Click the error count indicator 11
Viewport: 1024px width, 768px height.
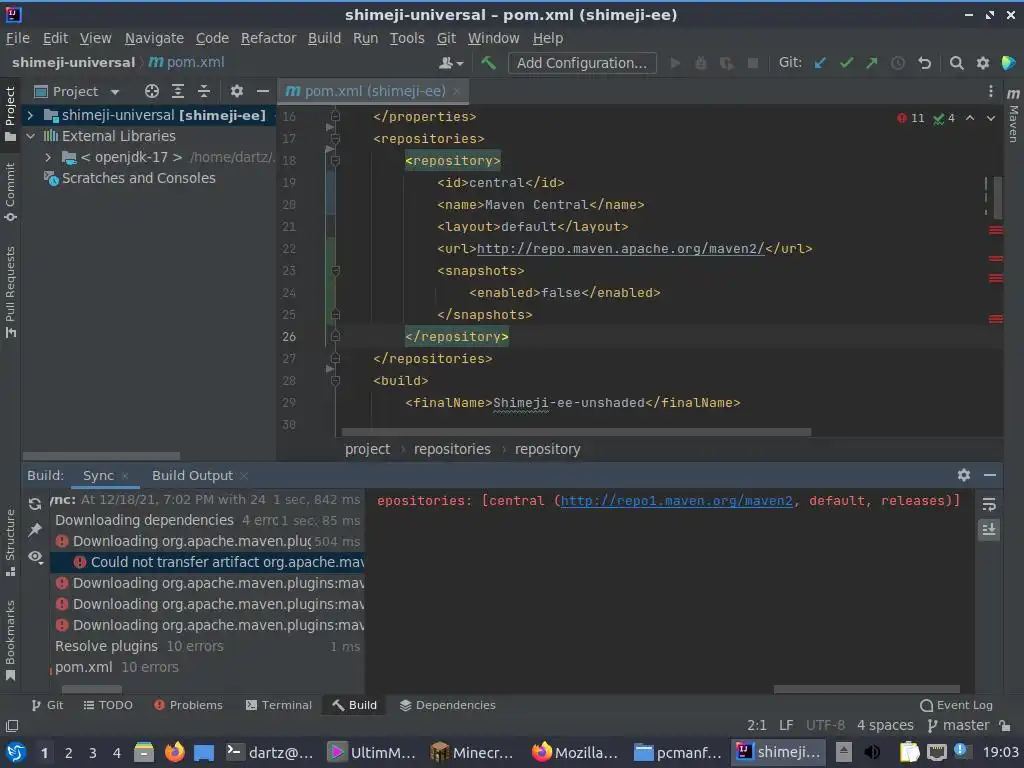click(911, 118)
